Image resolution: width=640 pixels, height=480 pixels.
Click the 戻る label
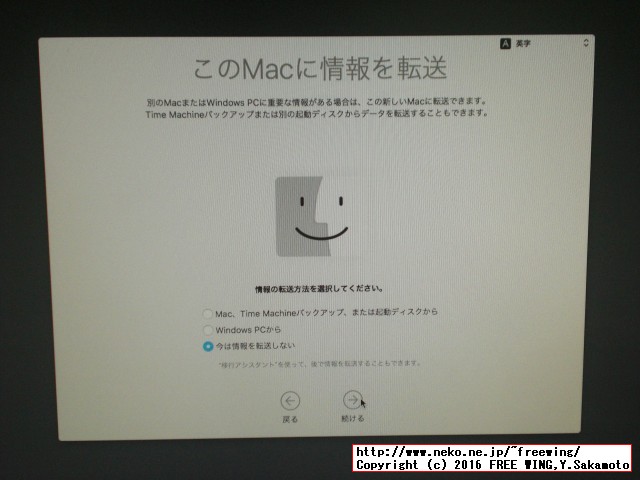click(x=290, y=419)
